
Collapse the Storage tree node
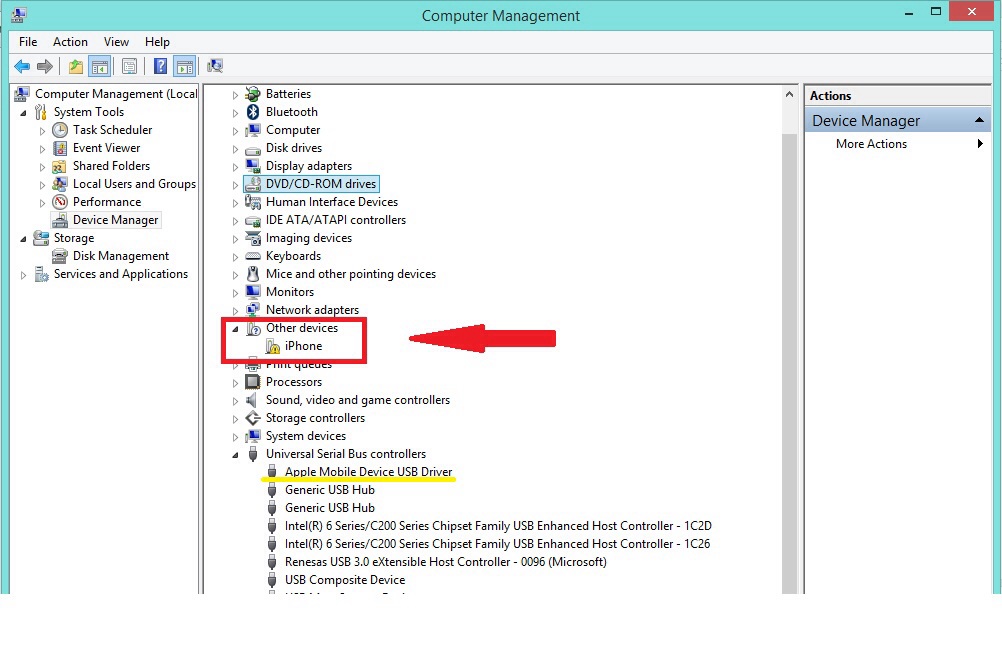coord(24,238)
